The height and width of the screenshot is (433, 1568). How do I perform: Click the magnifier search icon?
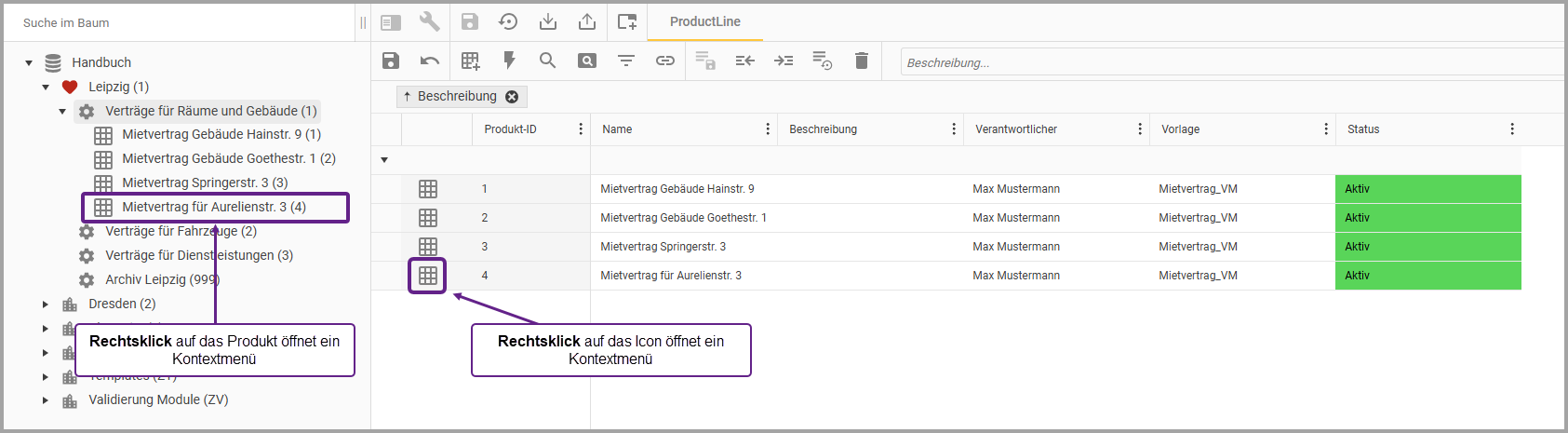point(547,61)
